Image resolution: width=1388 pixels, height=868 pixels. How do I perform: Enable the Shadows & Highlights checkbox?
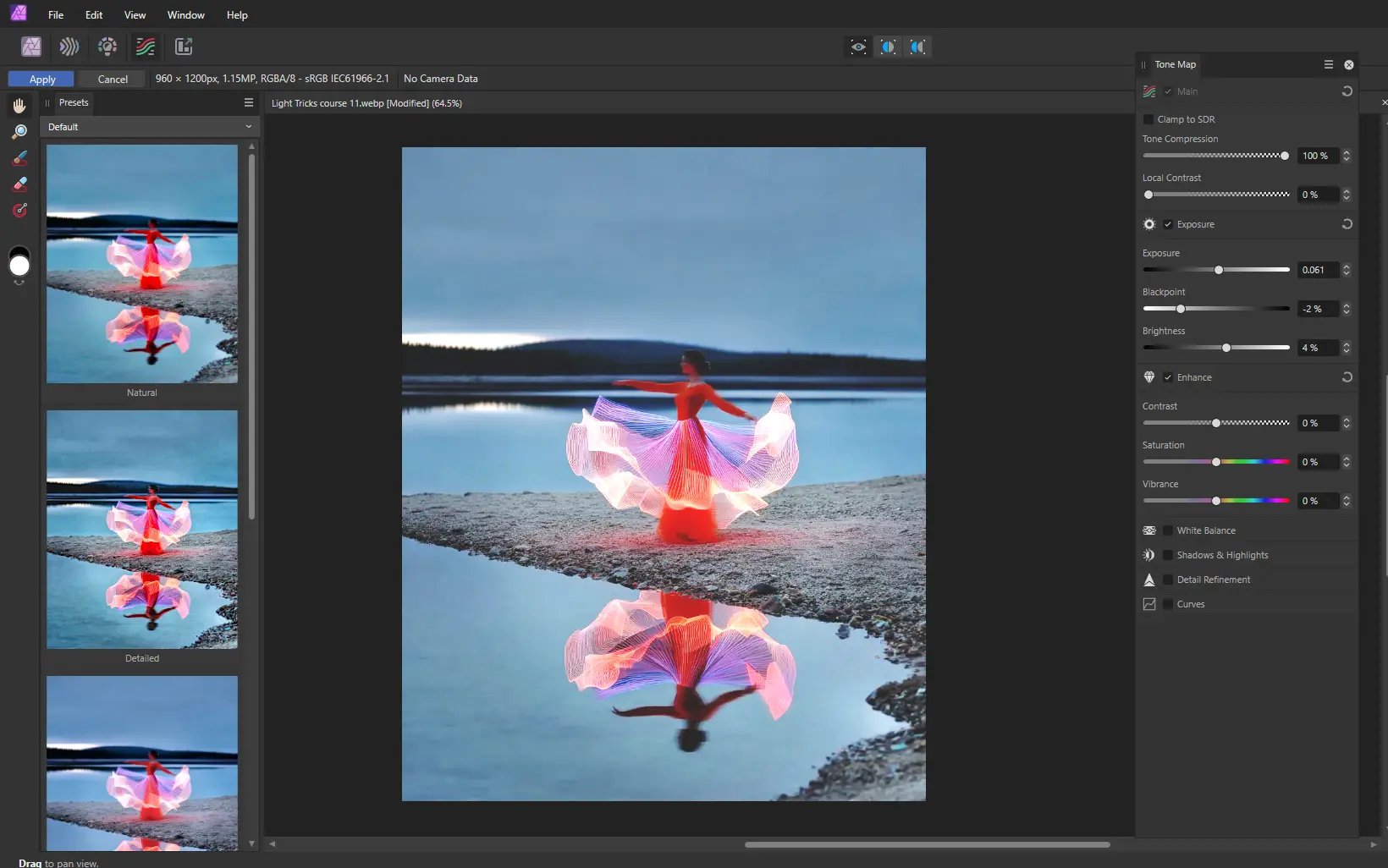[x=1168, y=555]
